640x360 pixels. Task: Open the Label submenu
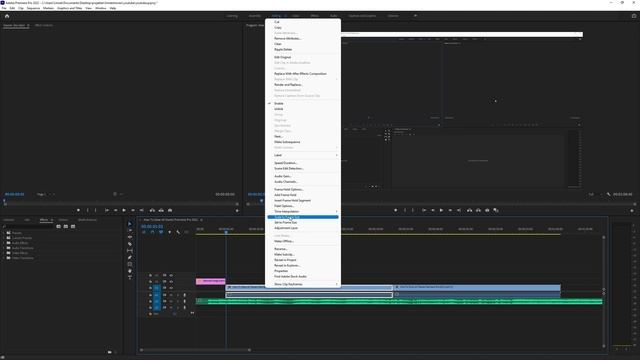click(x=303, y=155)
